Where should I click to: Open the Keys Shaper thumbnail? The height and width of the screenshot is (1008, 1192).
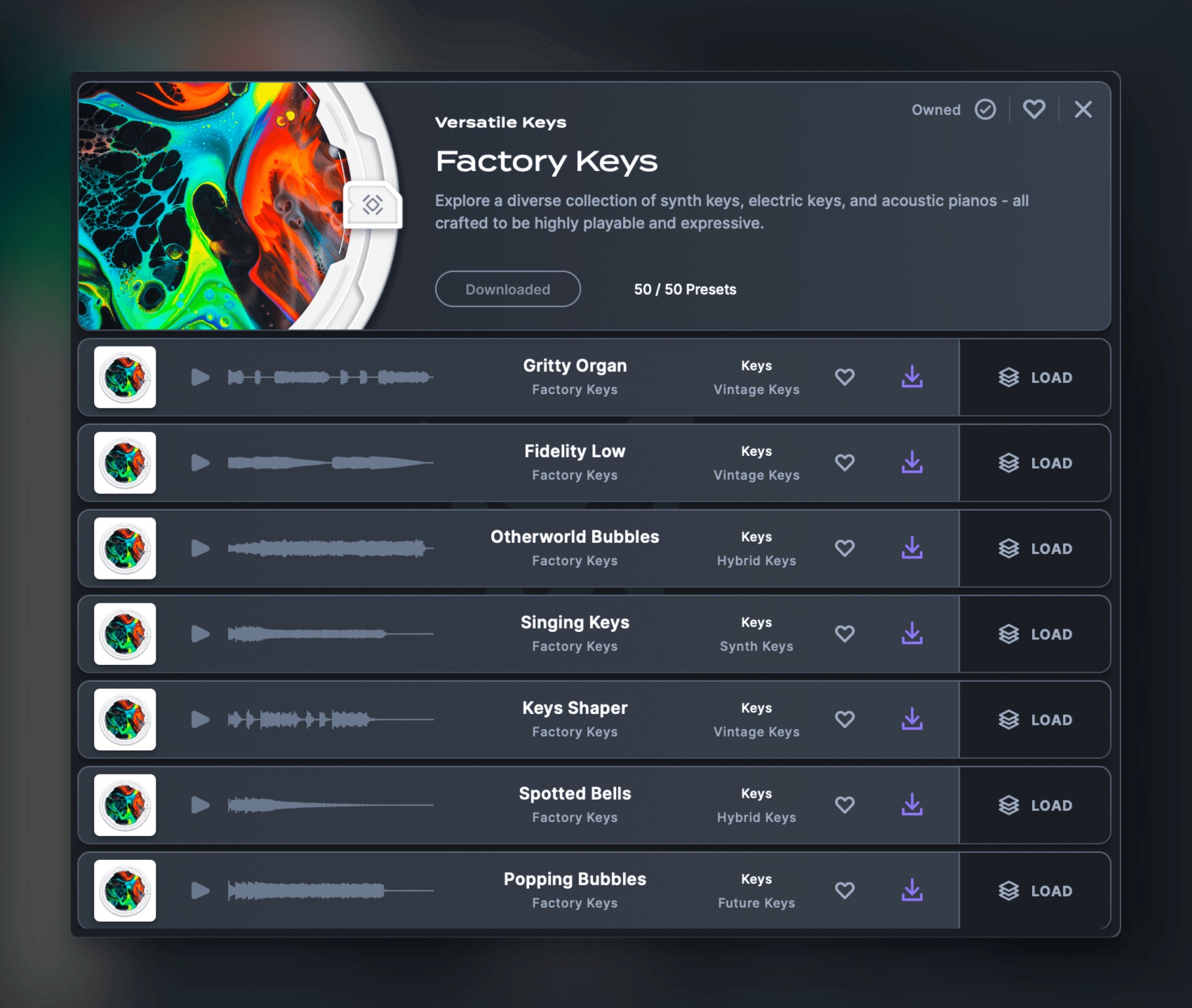[x=125, y=720]
